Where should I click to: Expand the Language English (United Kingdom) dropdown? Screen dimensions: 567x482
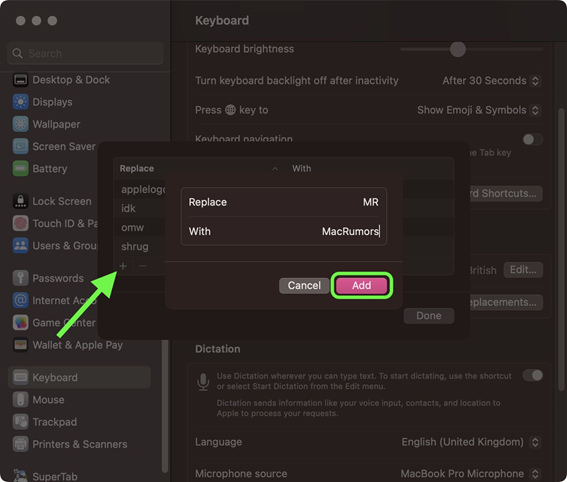pos(471,442)
